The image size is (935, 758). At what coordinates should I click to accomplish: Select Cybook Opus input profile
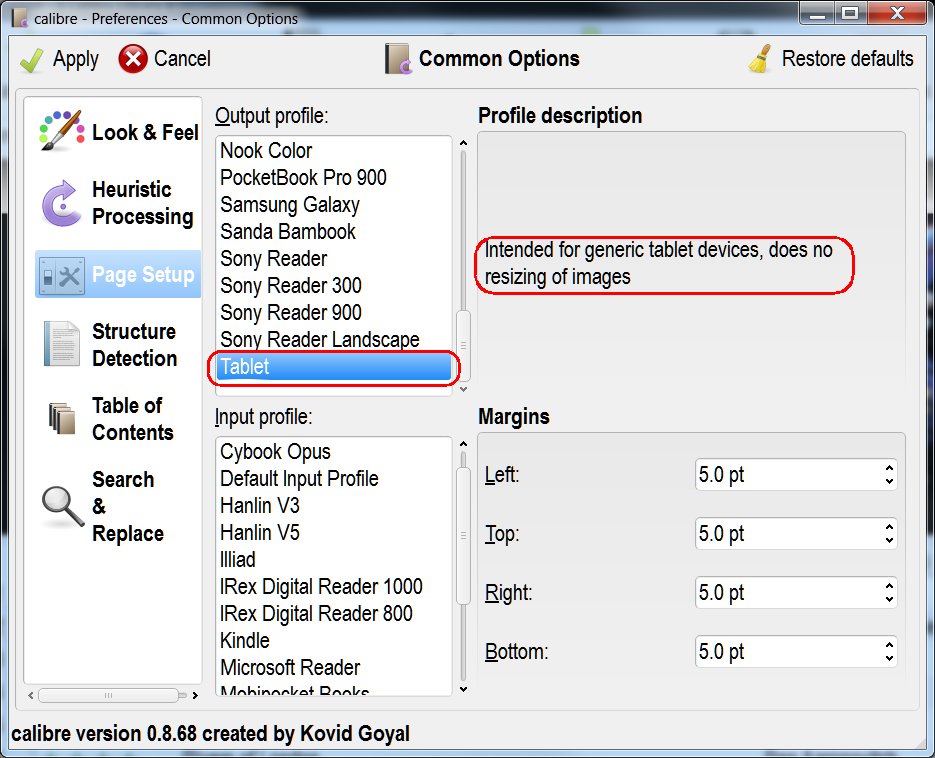click(334, 451)
